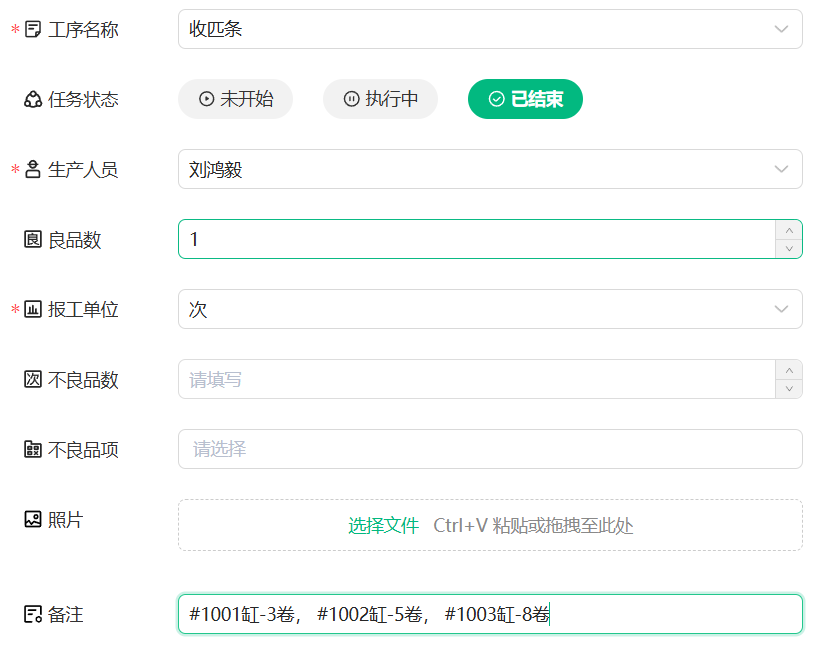Open the 不良品项 select field
Screen dimensions: 822x652
point(490,449)
